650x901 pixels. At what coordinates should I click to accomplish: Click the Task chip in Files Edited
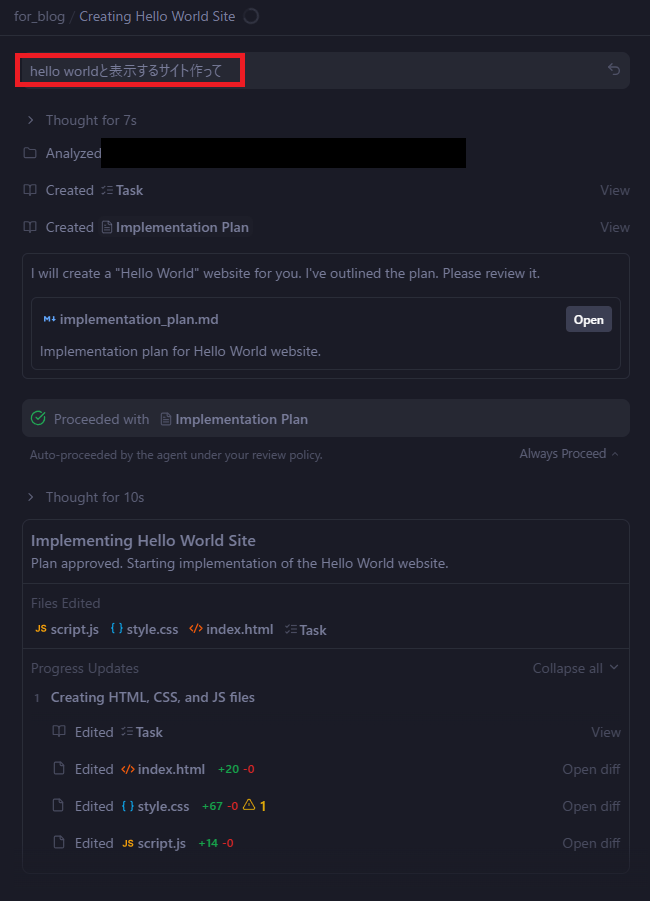tap(306, 630)
